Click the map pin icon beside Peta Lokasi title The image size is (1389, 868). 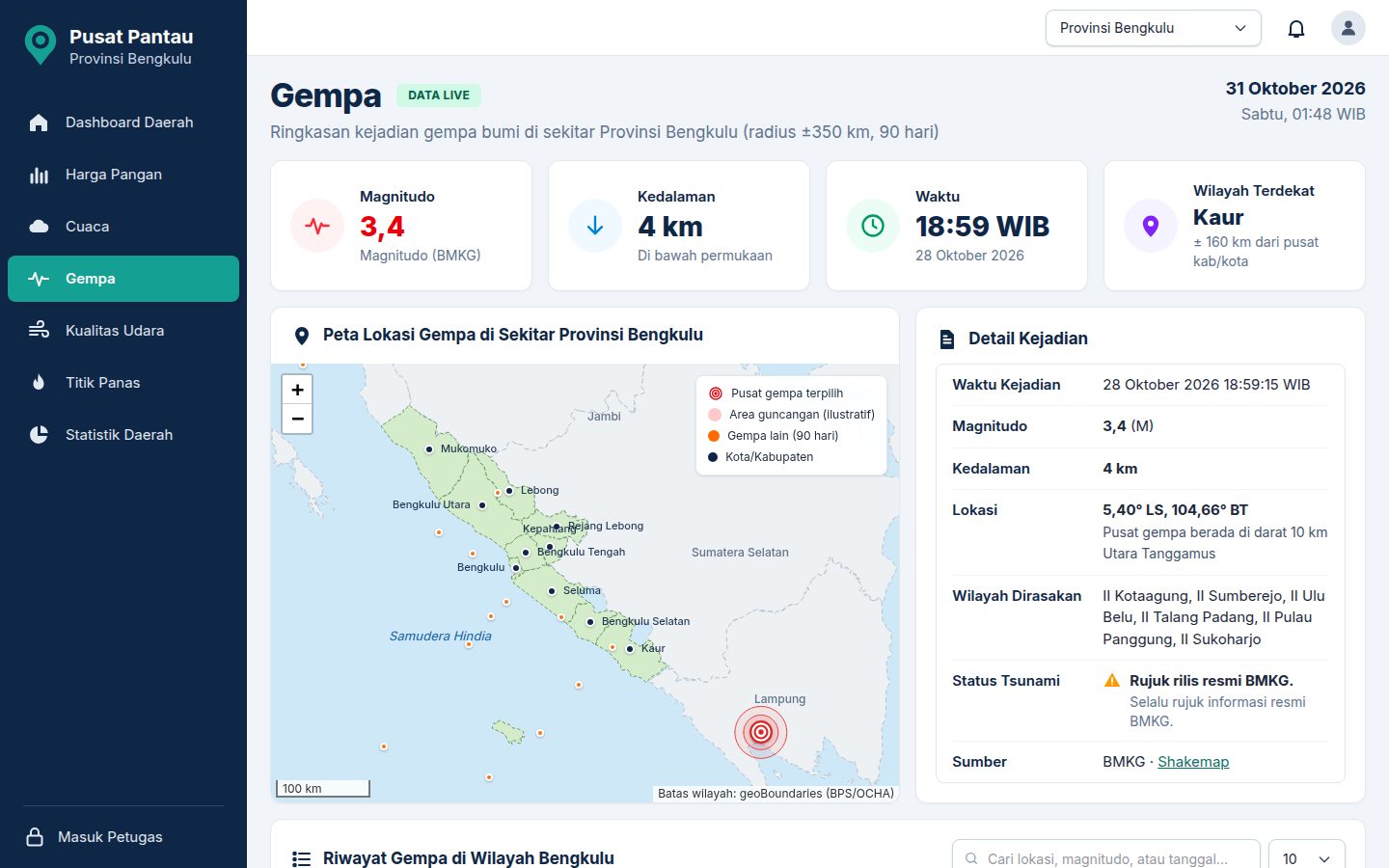(x=302, y=336)
